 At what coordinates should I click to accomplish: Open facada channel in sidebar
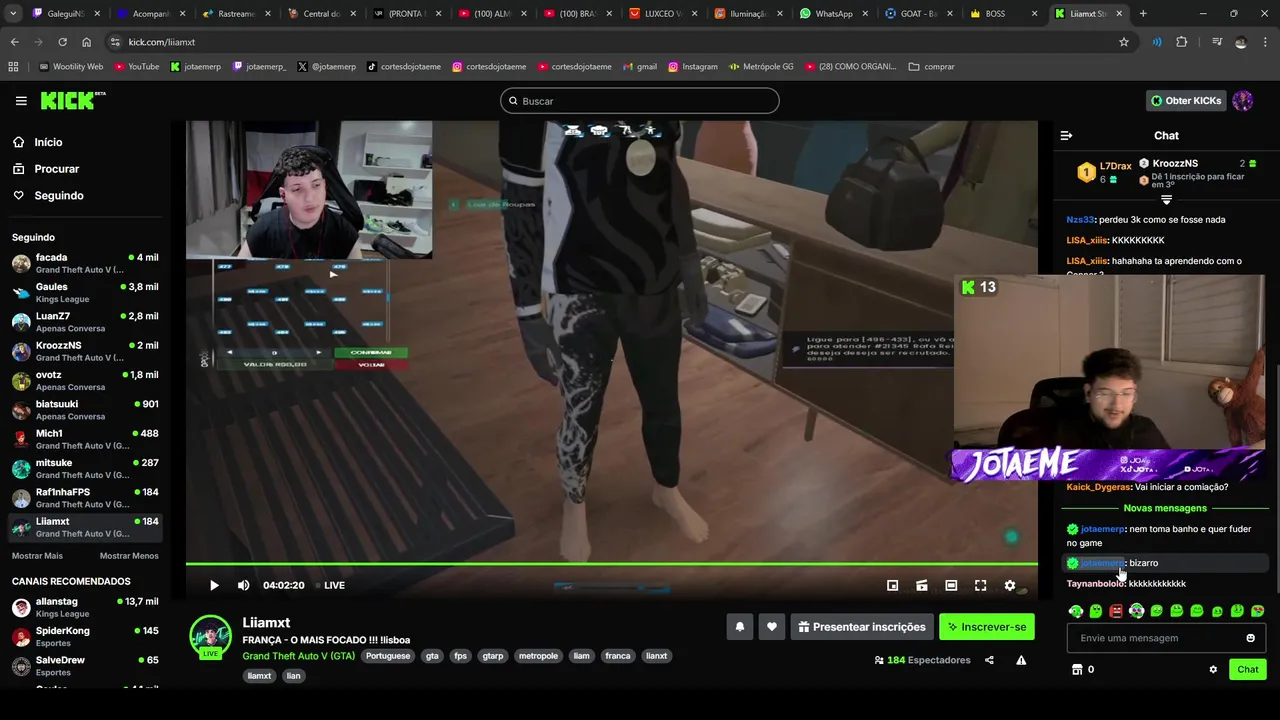(x=85, y=264)
